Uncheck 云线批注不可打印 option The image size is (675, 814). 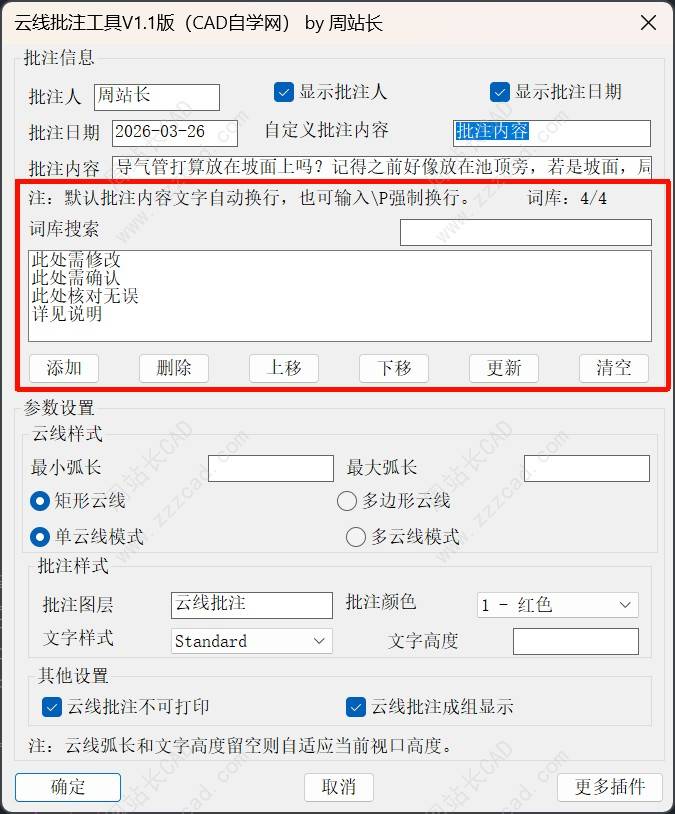(51, 707)
